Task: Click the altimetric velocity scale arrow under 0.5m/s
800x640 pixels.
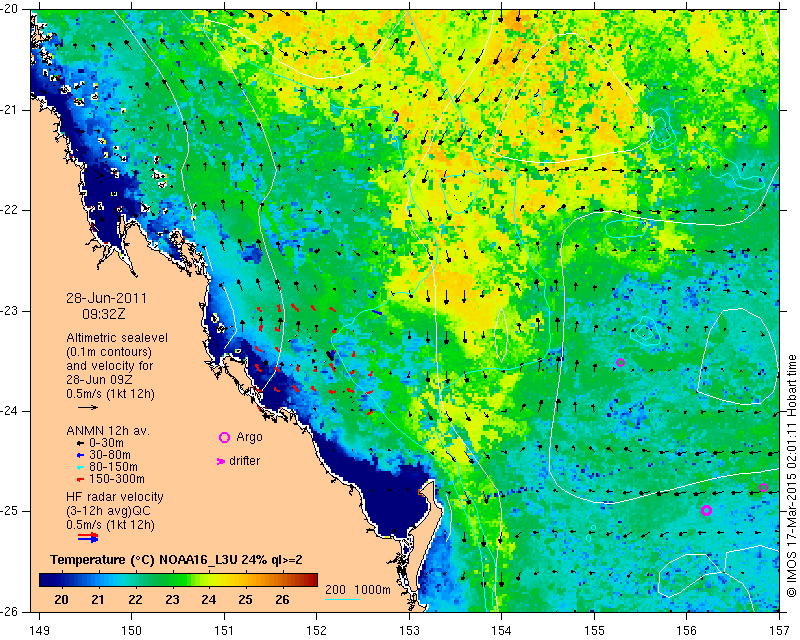Action: pos(88,407)
